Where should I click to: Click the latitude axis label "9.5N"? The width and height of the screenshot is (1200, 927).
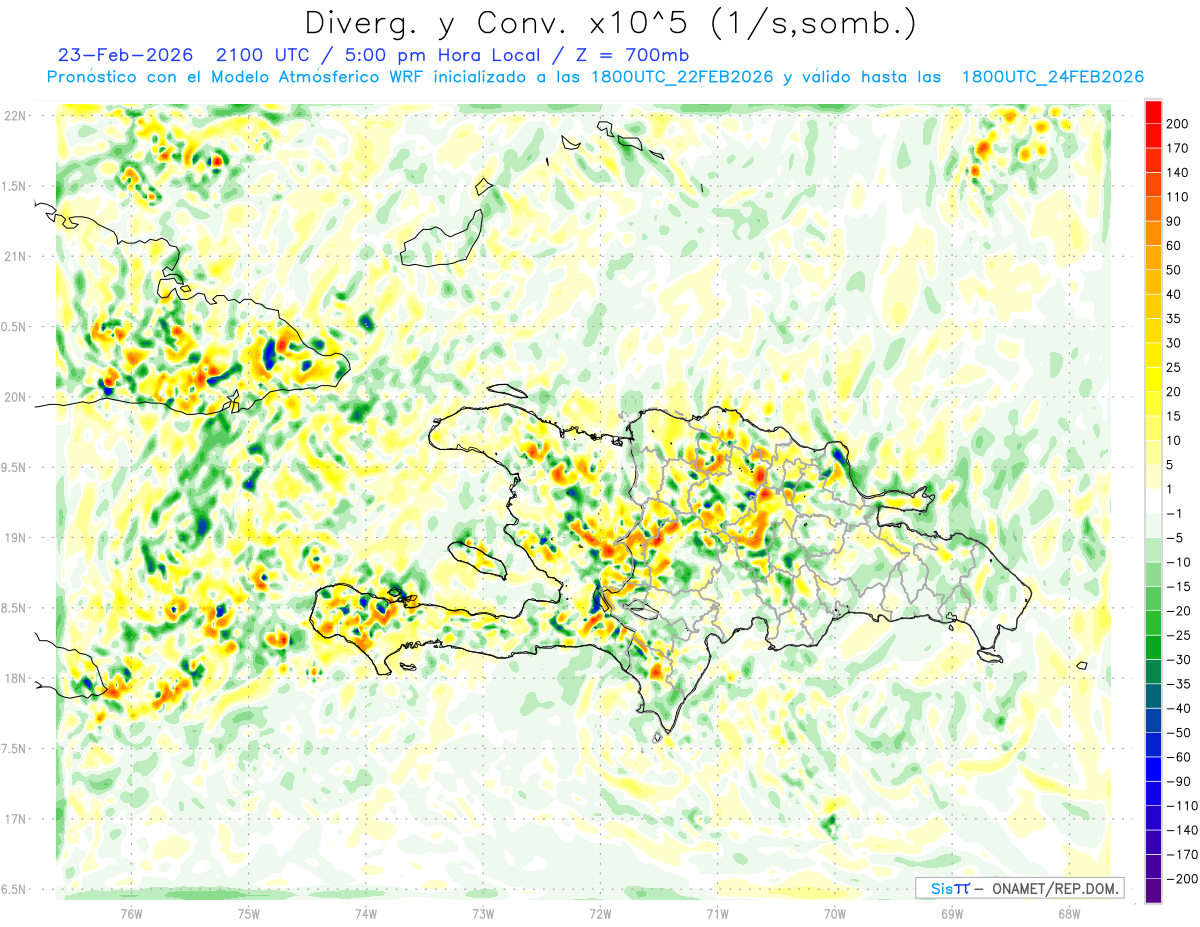pyautogui.click(x=14, y=467)
